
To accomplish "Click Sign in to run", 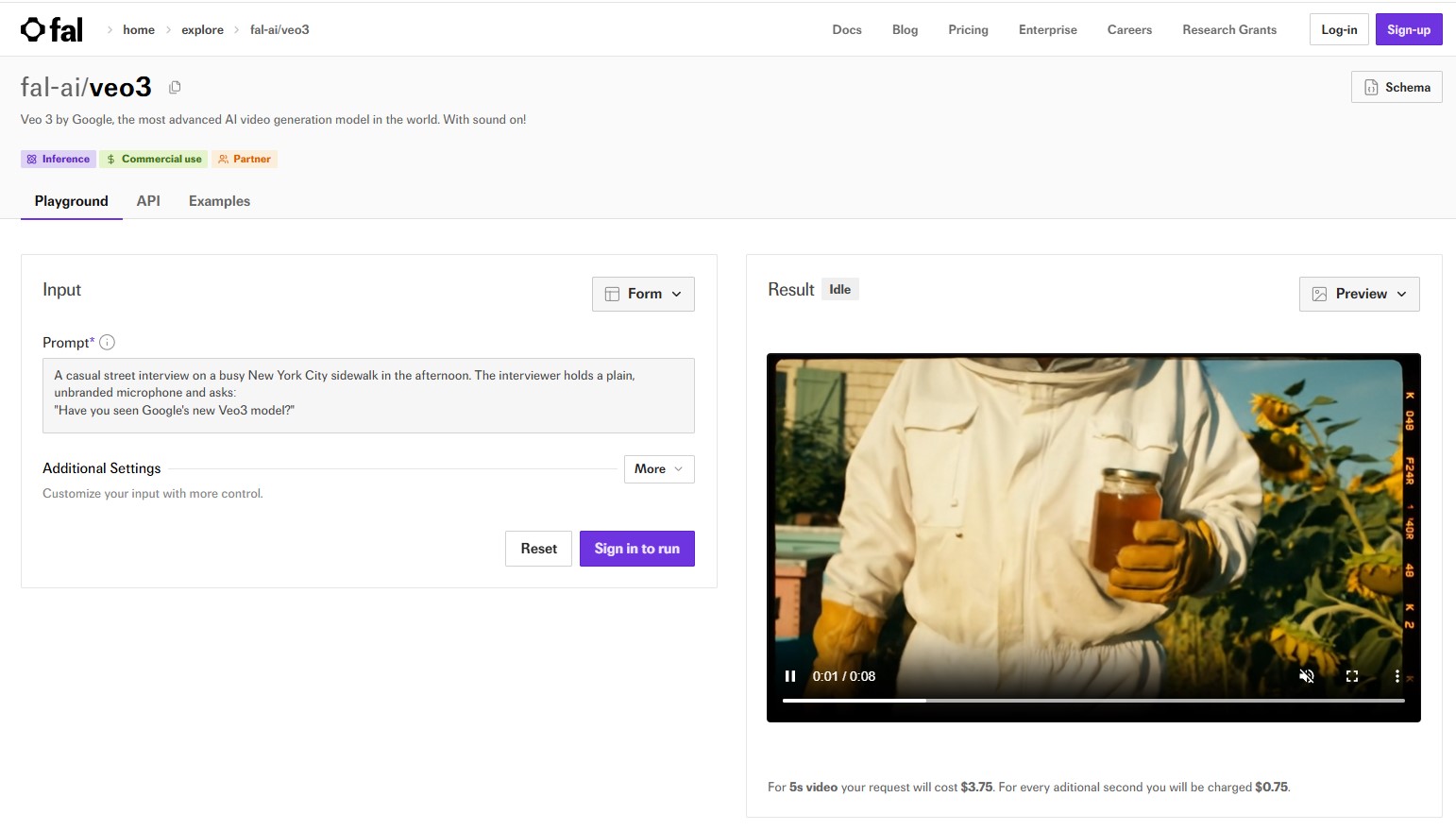I will pyautogui.click(x=637, y=549).
